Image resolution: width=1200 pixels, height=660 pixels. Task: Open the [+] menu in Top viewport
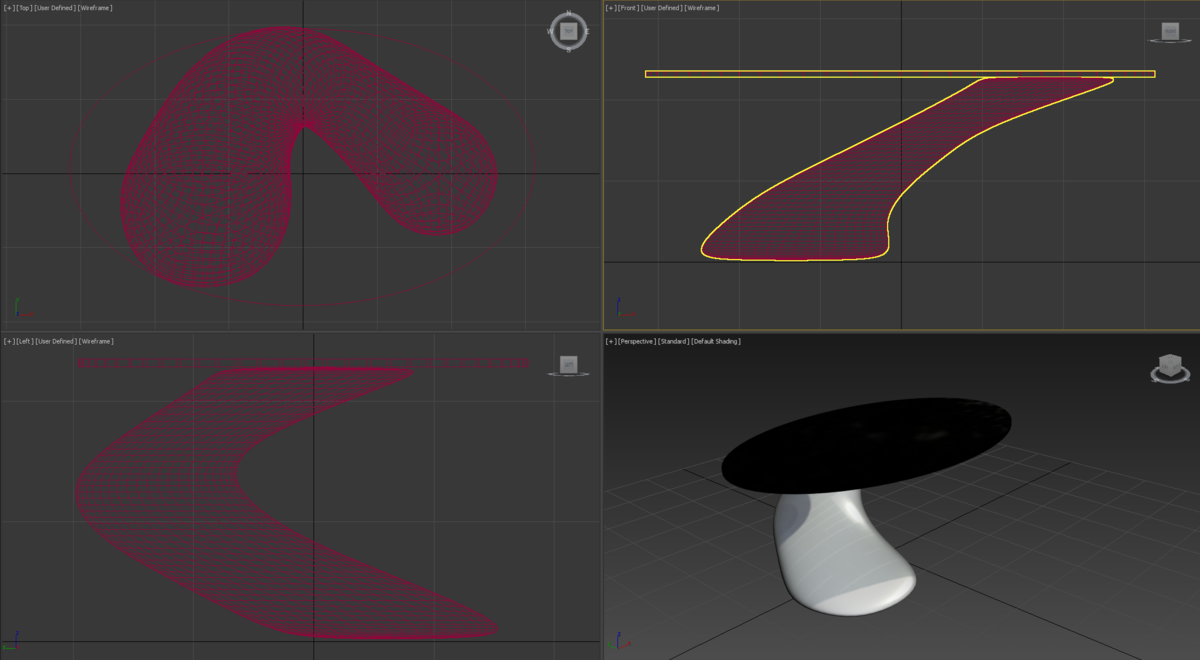pyautogui.click(x=9, y=8)
